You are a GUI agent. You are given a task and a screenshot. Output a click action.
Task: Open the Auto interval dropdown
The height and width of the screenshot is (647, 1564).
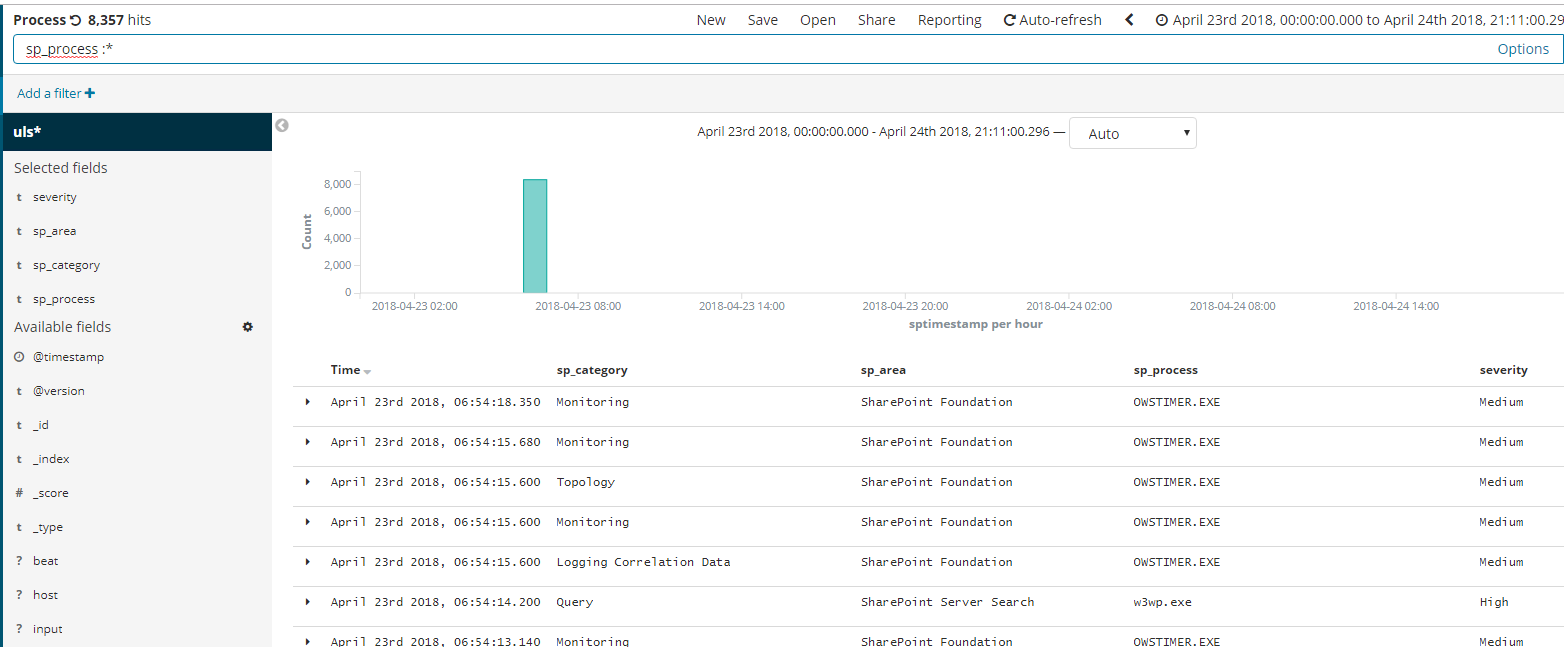coord(1132,133)
